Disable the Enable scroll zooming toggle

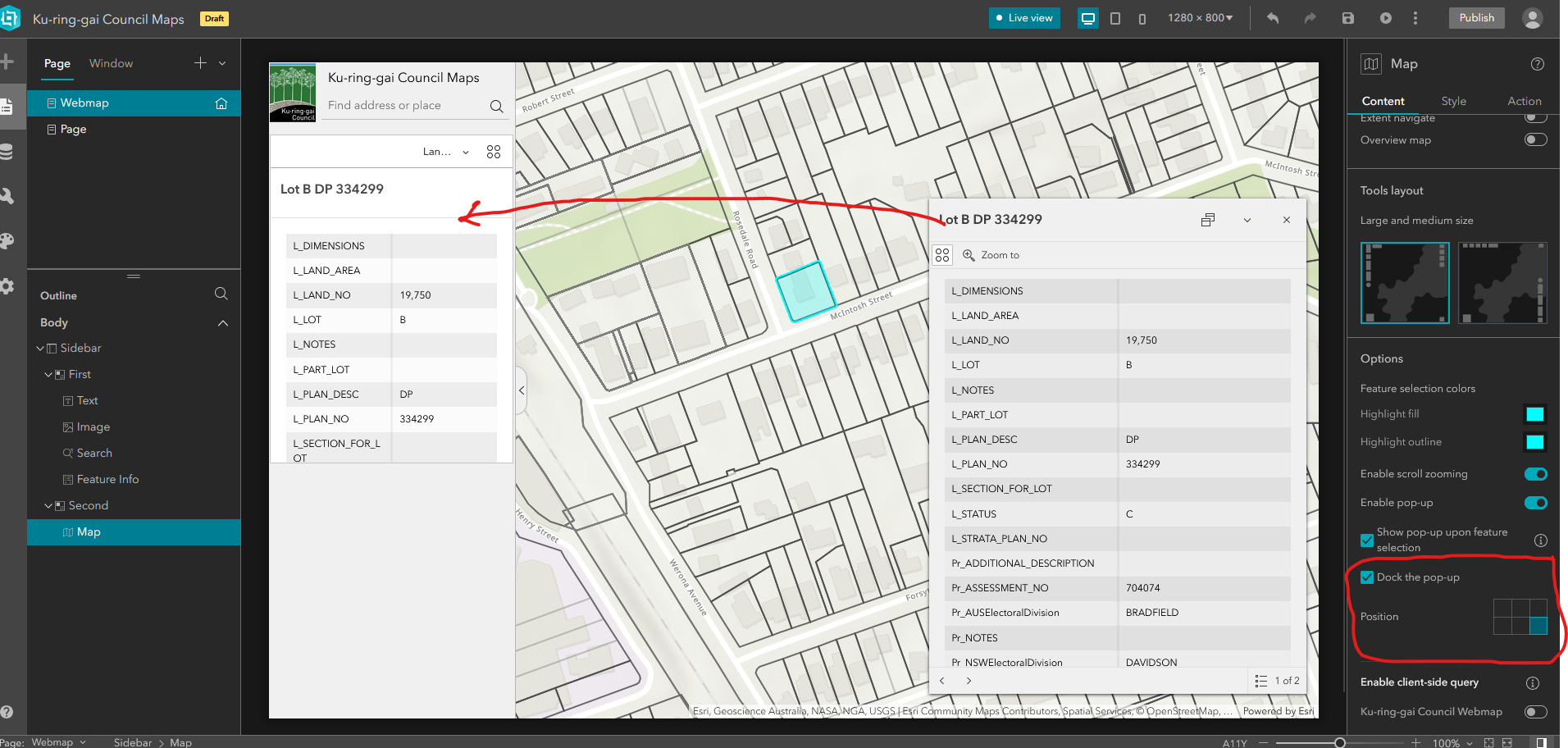coord(1534,474)
